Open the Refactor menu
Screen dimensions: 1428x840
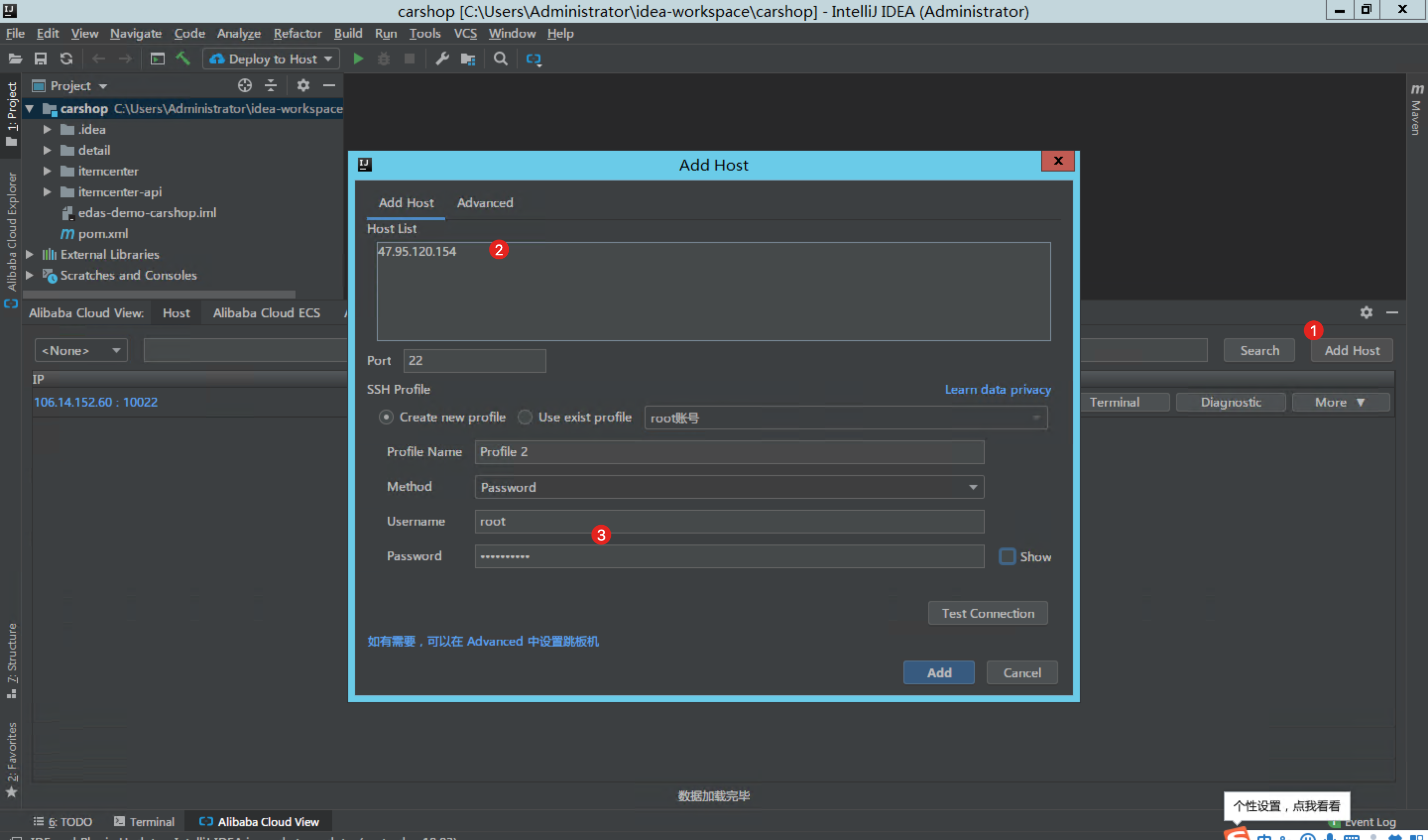(x=297, y=33)
